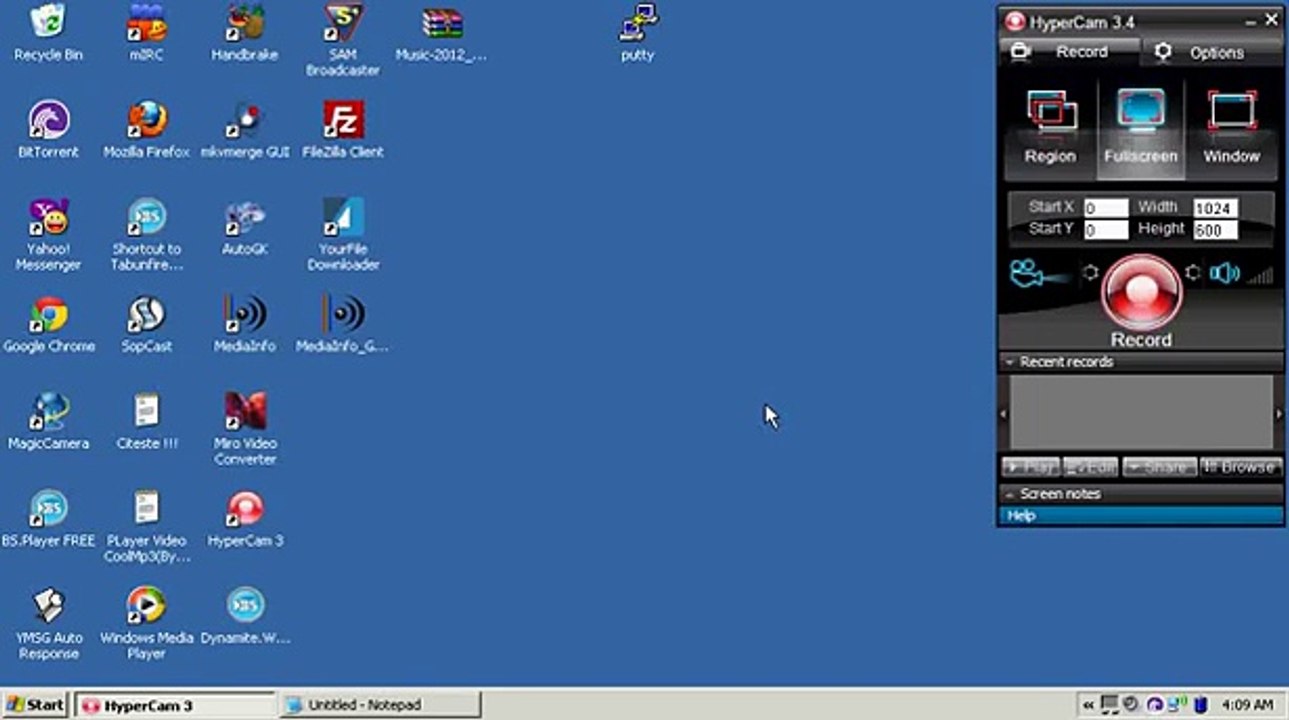Viewport: 1289px width, 720px height.
Task: Select the BitTorrent desktop icon
Action: click(48, 129)
